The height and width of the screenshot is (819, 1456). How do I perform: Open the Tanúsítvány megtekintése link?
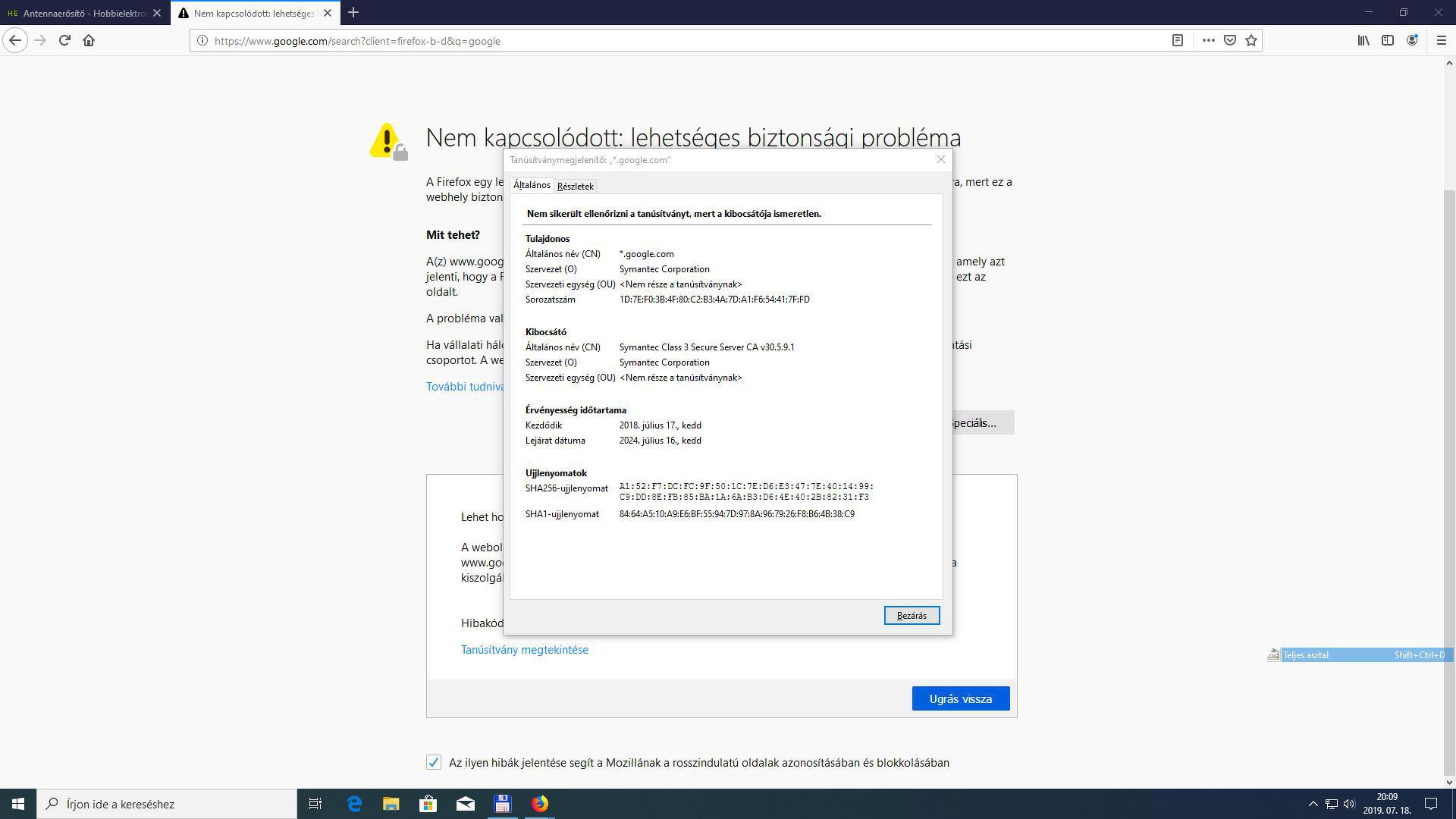525,650
